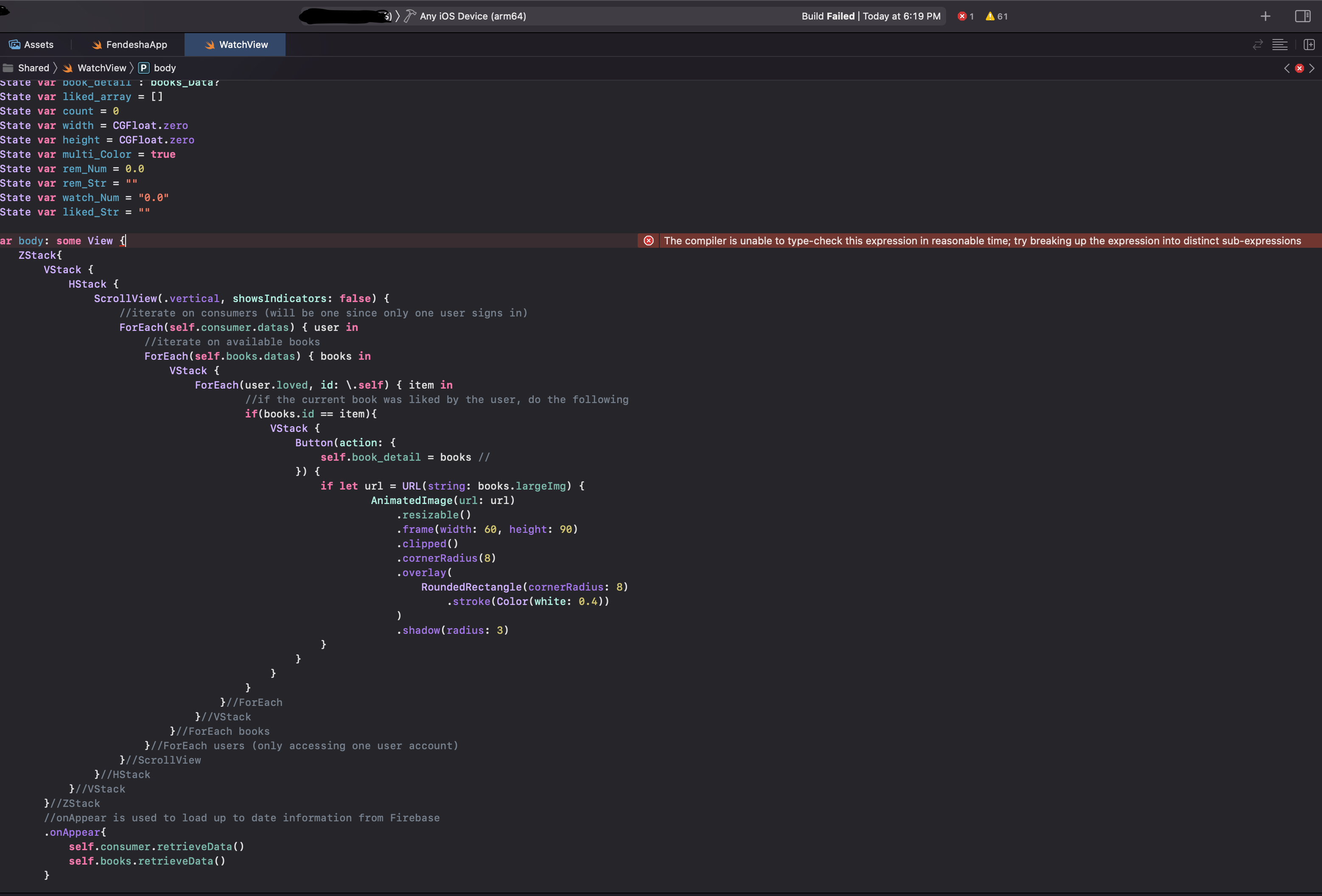Open the body property jump bar segment

[157, 68]
